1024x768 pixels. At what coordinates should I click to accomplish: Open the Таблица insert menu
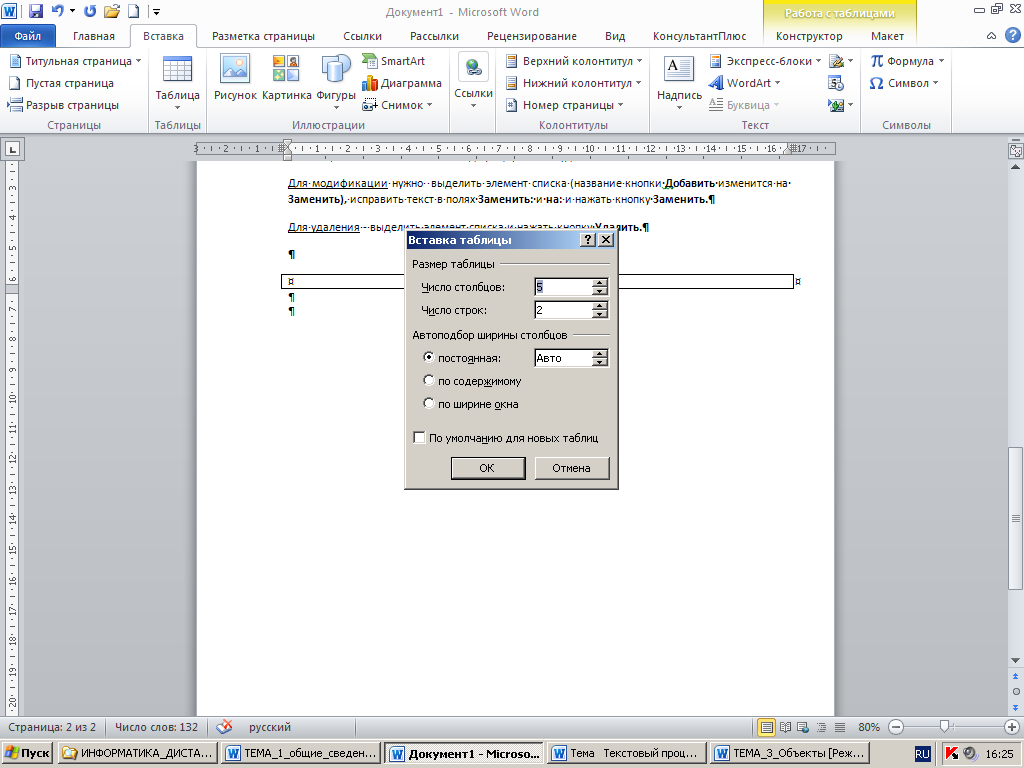coord(177,82)
